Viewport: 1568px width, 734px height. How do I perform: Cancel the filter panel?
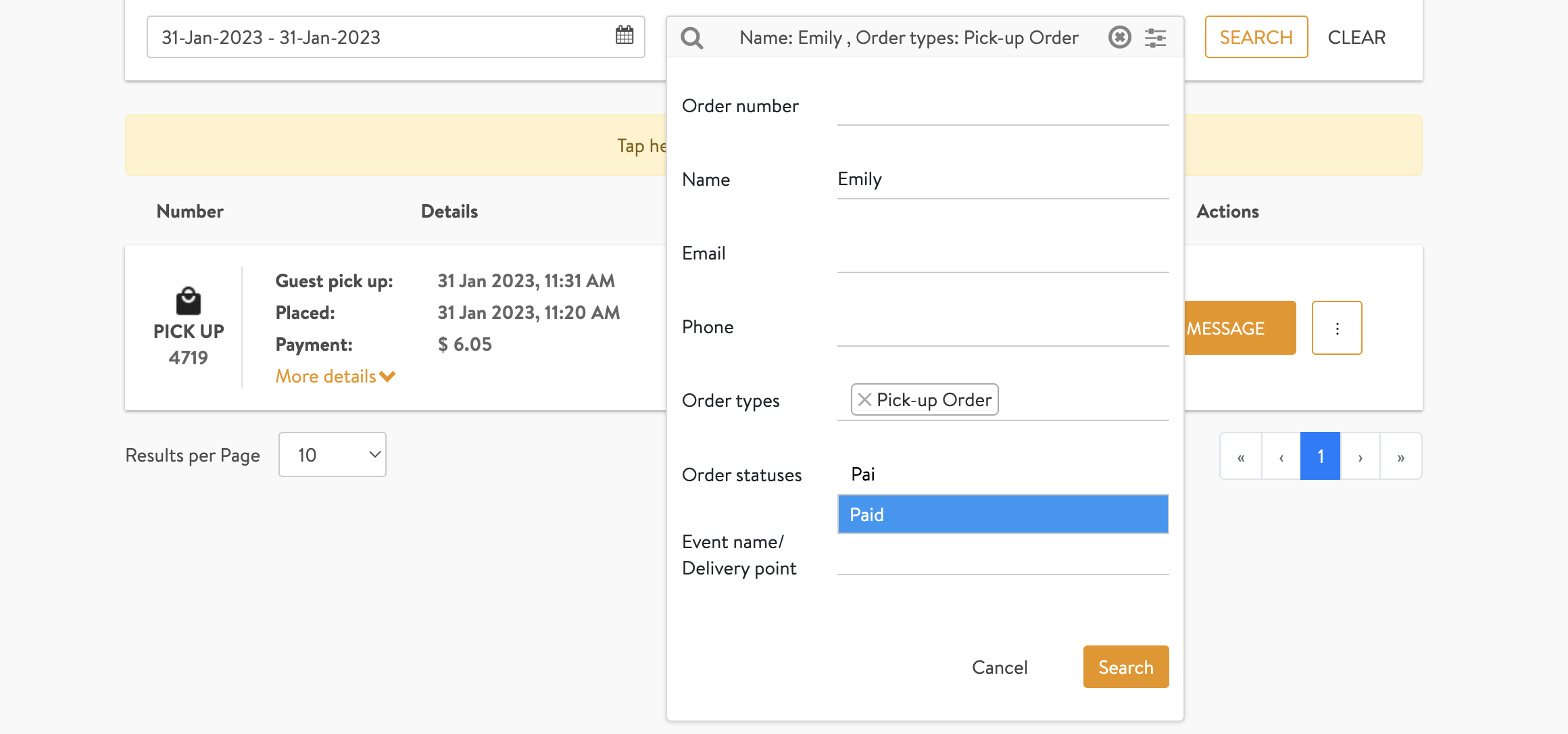tap(999, 667)
